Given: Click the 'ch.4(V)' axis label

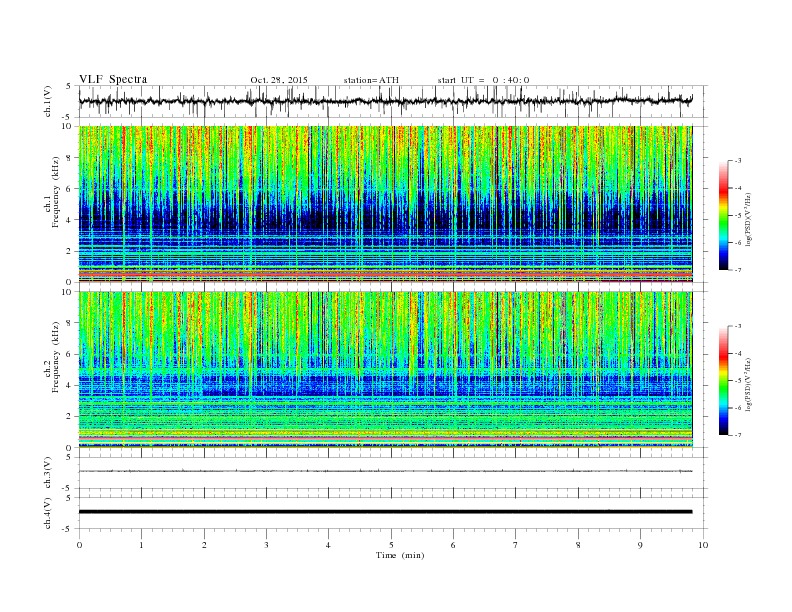Looking at the screenshot, I should 48,513.
